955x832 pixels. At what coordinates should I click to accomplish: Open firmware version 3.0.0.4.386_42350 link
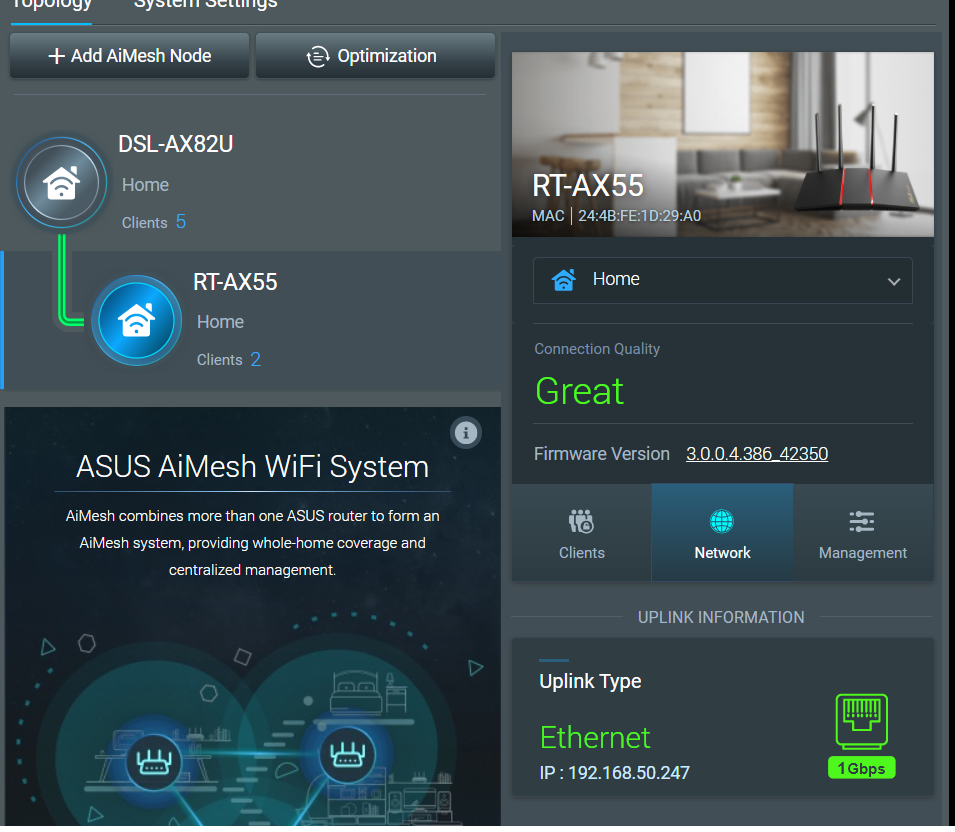(x=757, y=454)
